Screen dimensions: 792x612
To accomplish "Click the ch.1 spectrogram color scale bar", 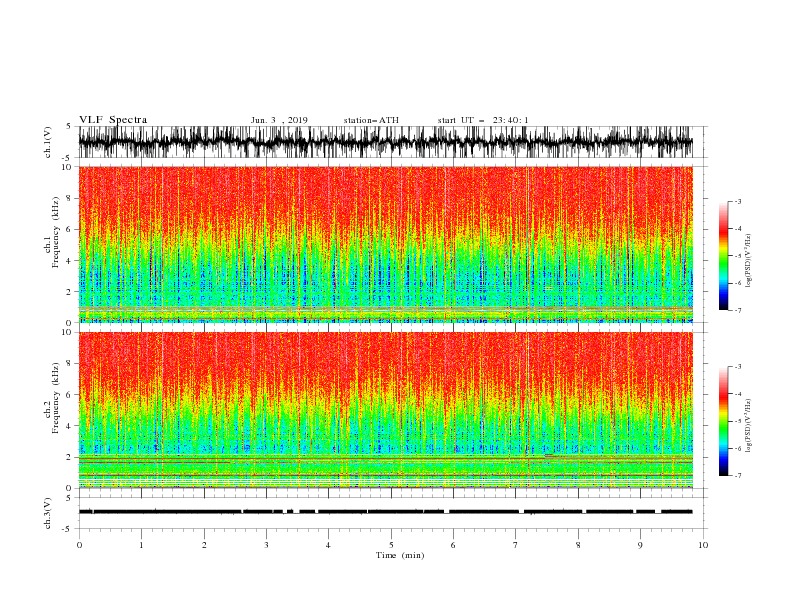I will [723, 256].
